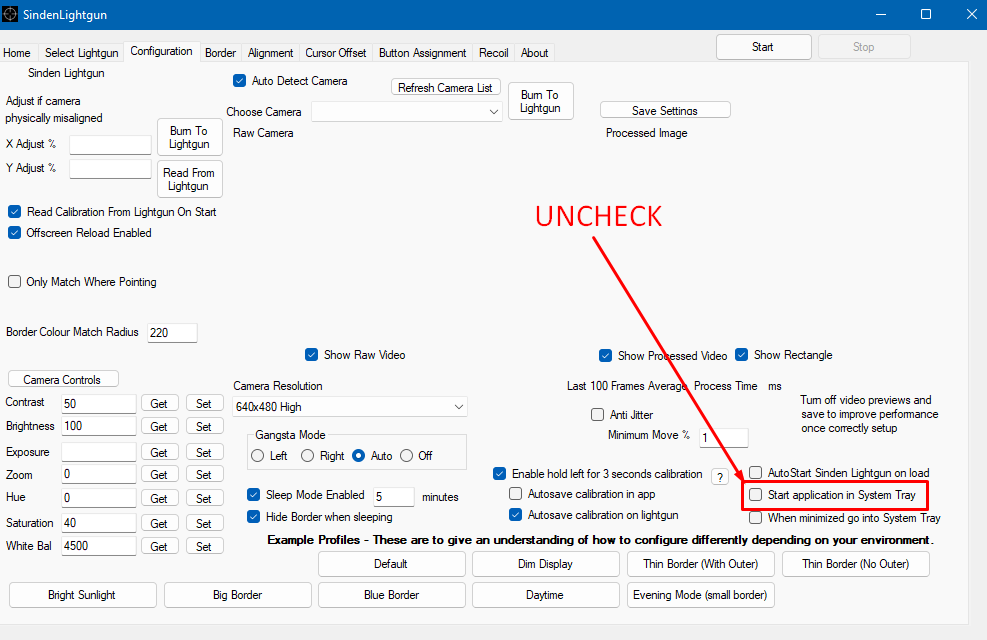
Task: Click the Refresh Camera List button
Action: pos(445,87)
